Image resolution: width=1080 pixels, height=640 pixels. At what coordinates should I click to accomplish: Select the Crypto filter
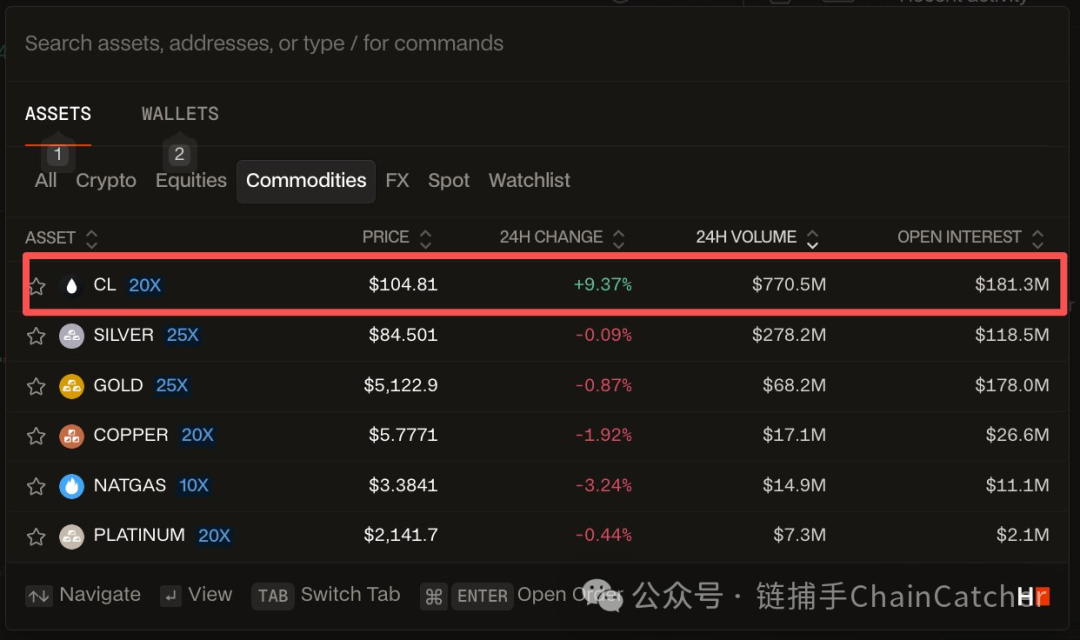tap(106, 180)
